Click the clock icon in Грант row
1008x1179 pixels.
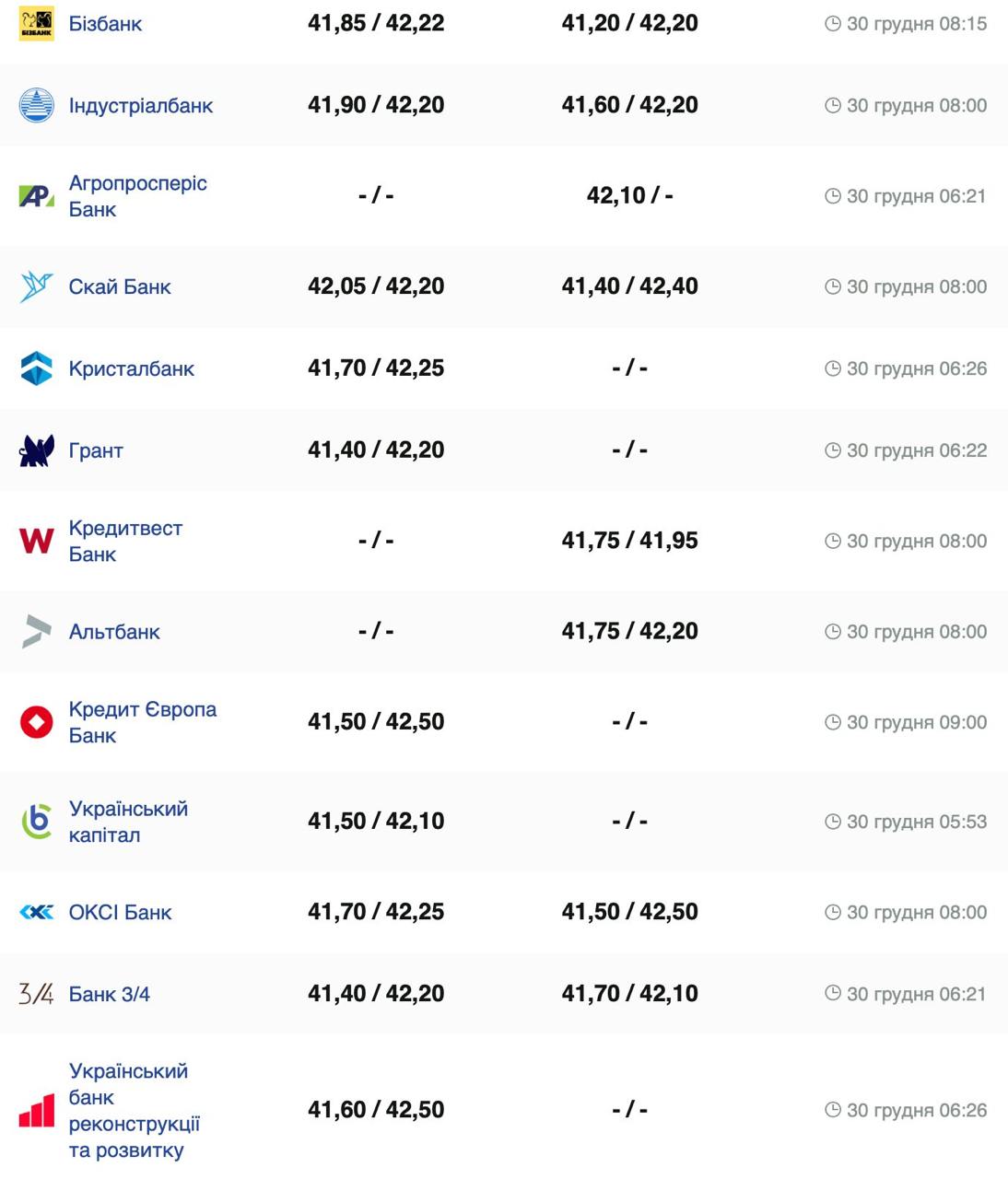pos(833,450)
